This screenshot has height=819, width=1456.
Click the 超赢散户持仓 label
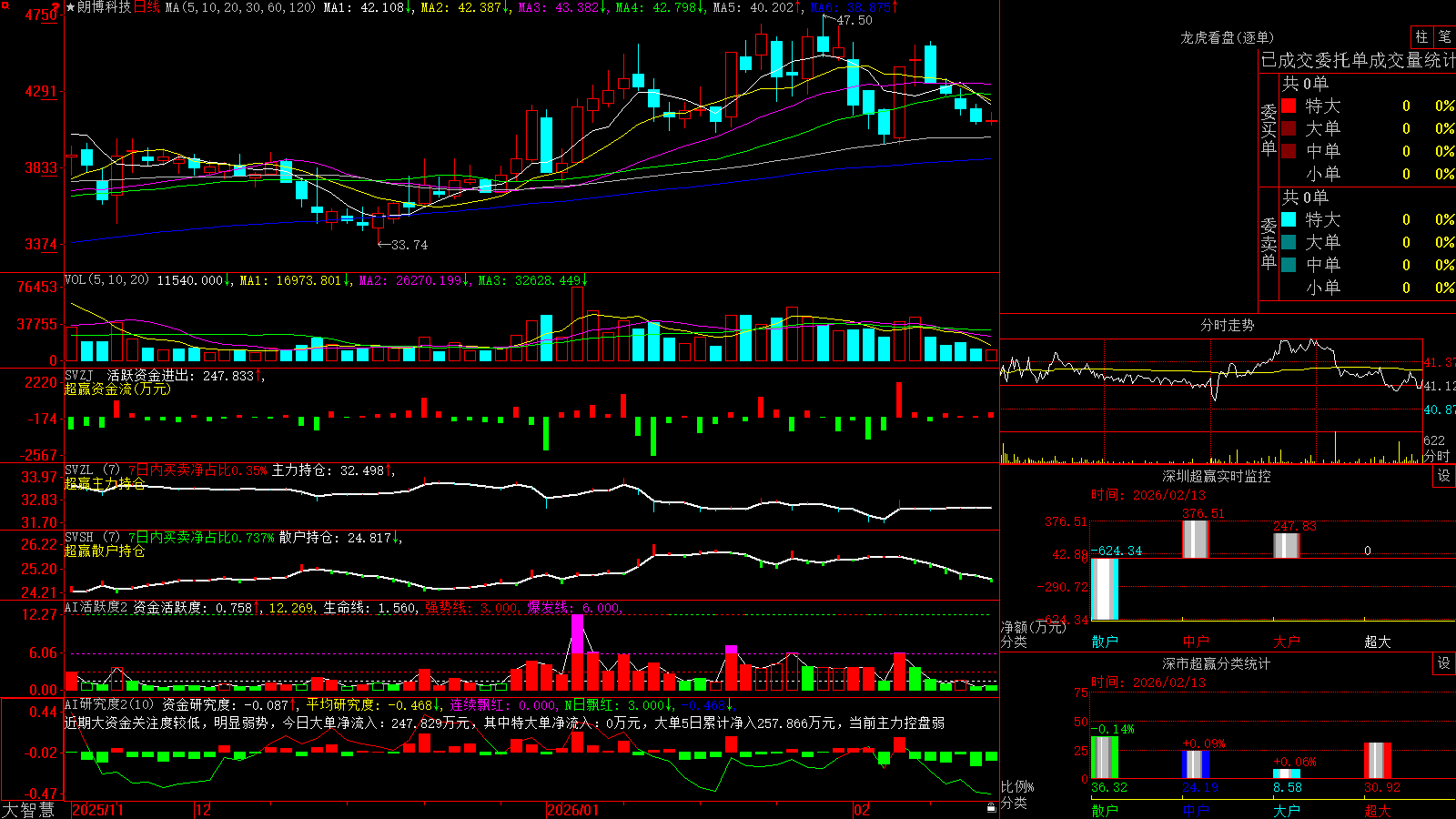tap(105, 551)
